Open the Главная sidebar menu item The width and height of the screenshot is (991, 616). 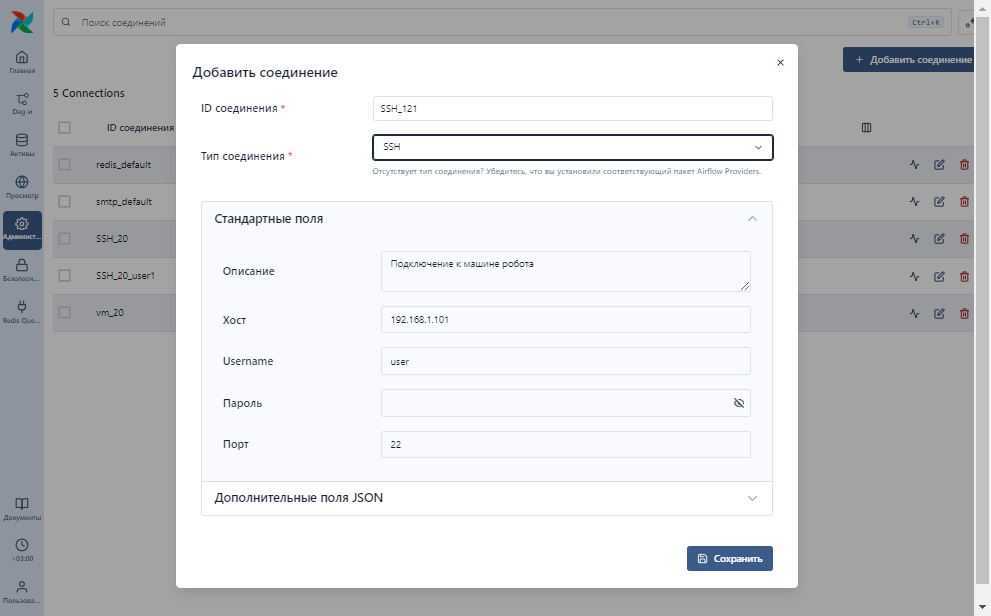22,62
